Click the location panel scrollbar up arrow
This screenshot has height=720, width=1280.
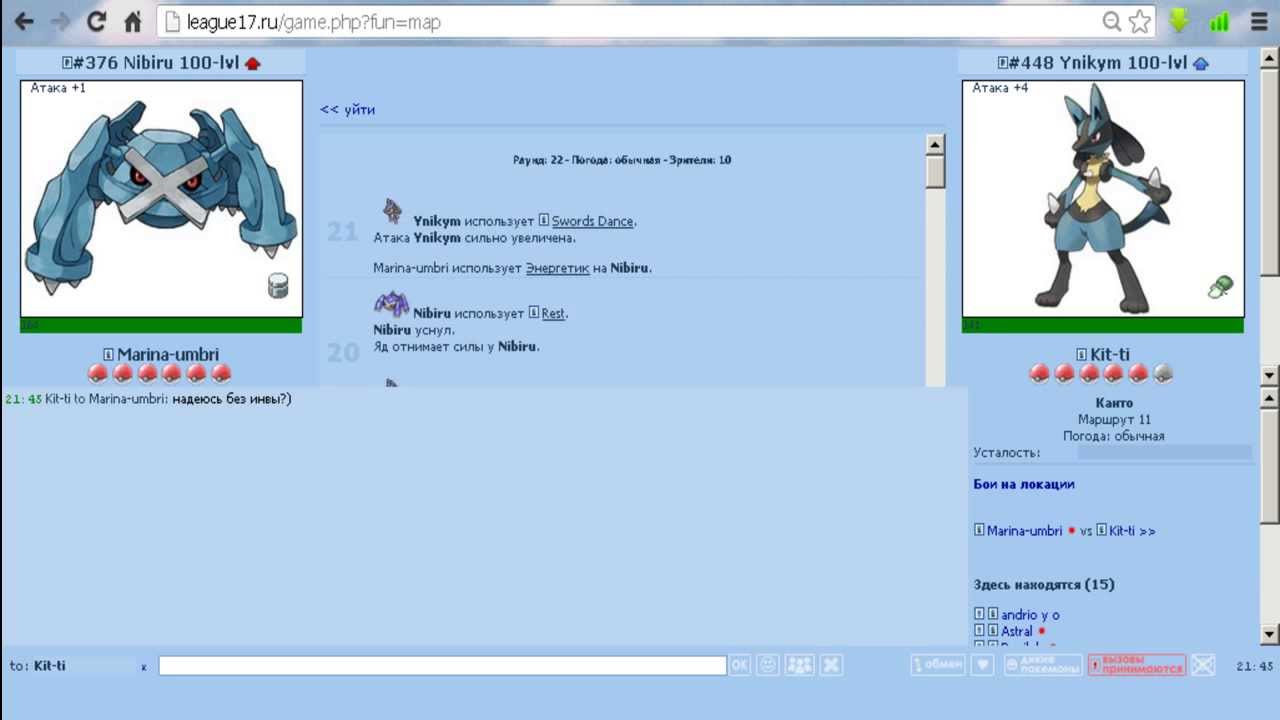click(1270, 397)
